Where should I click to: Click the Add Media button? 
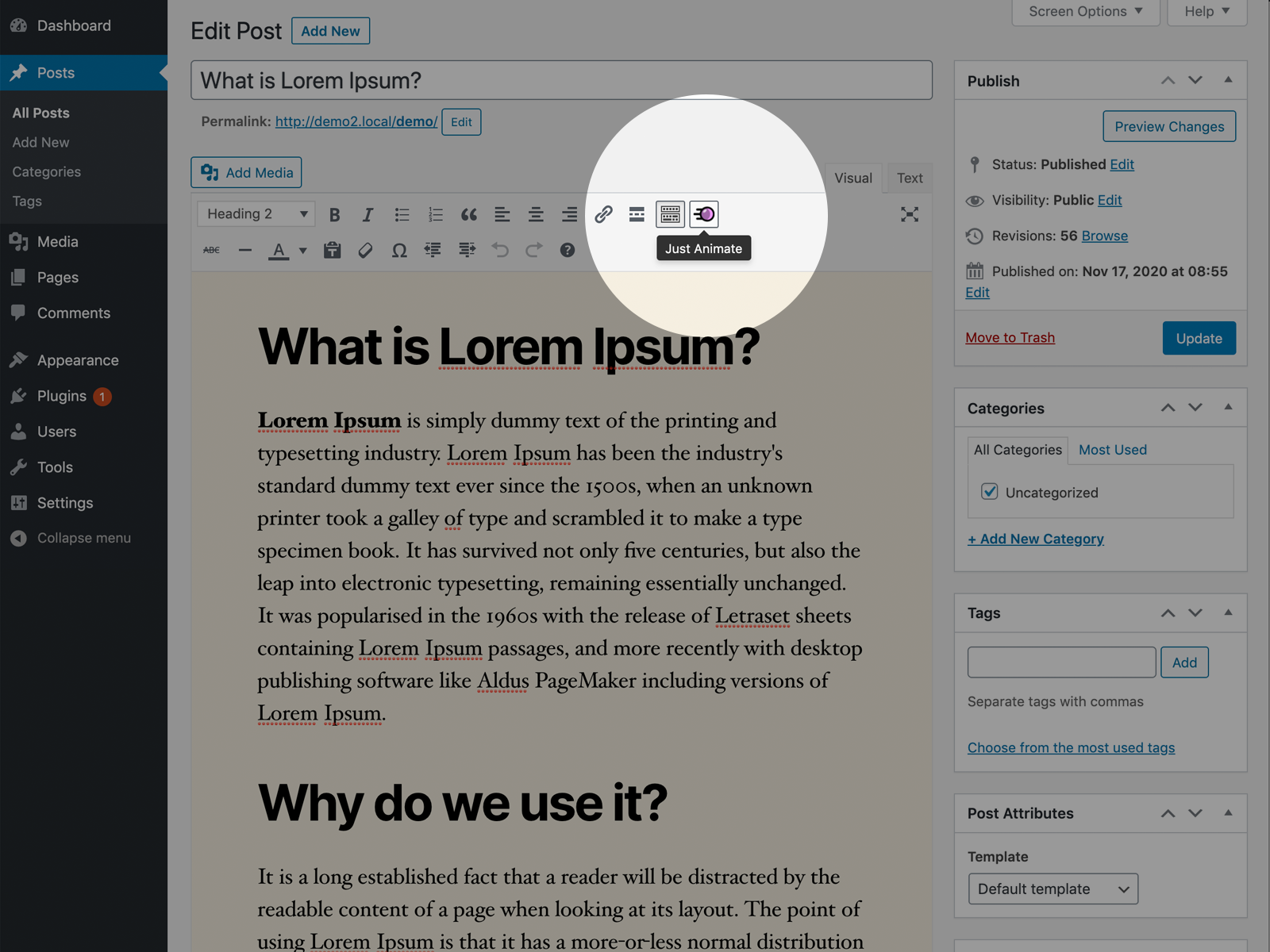click(x=246, y=172)
